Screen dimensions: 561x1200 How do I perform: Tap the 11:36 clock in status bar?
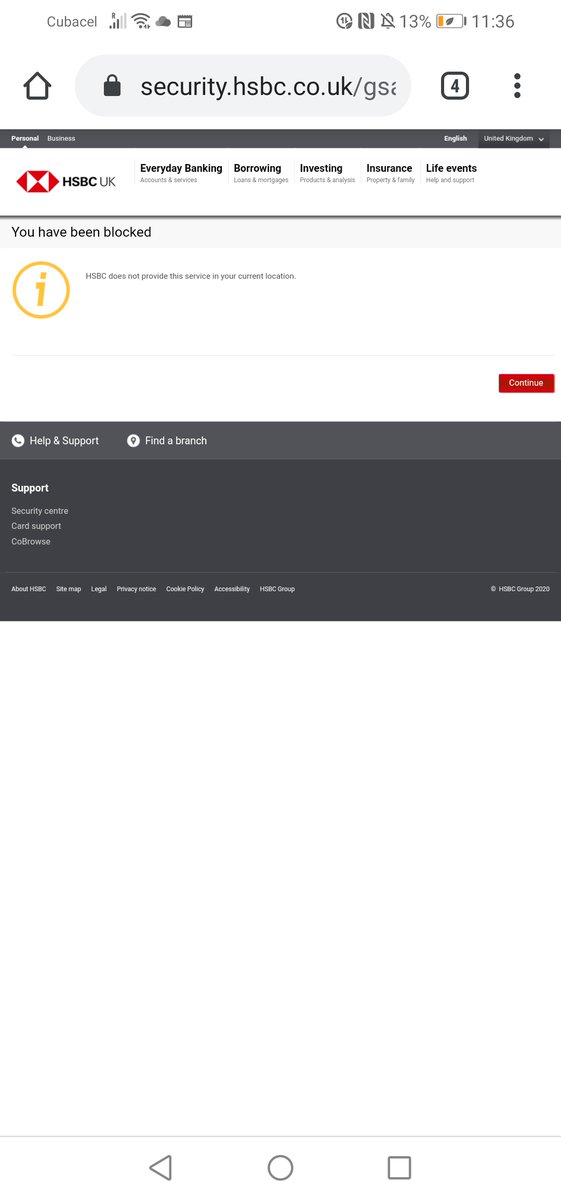tap(495, 21)
